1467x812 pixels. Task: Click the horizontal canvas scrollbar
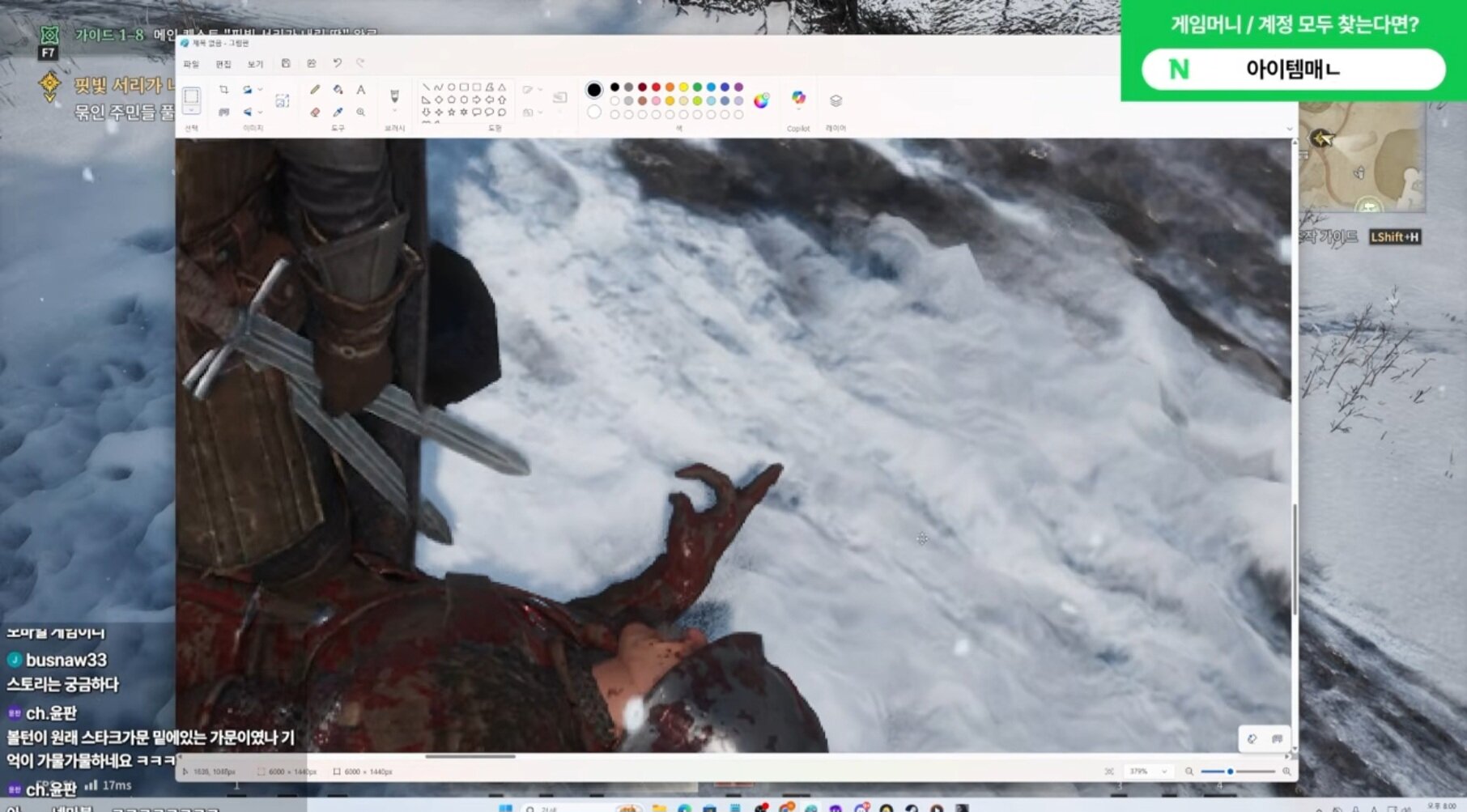click(470, 756)
